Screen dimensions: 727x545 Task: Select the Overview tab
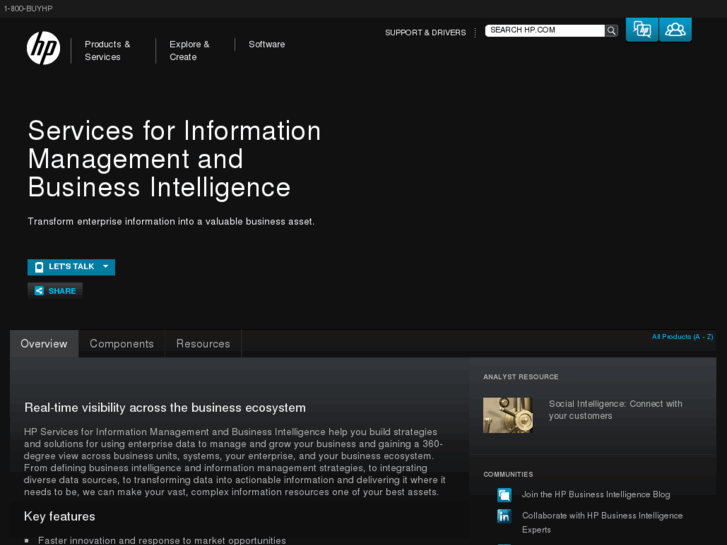(44, 344)
